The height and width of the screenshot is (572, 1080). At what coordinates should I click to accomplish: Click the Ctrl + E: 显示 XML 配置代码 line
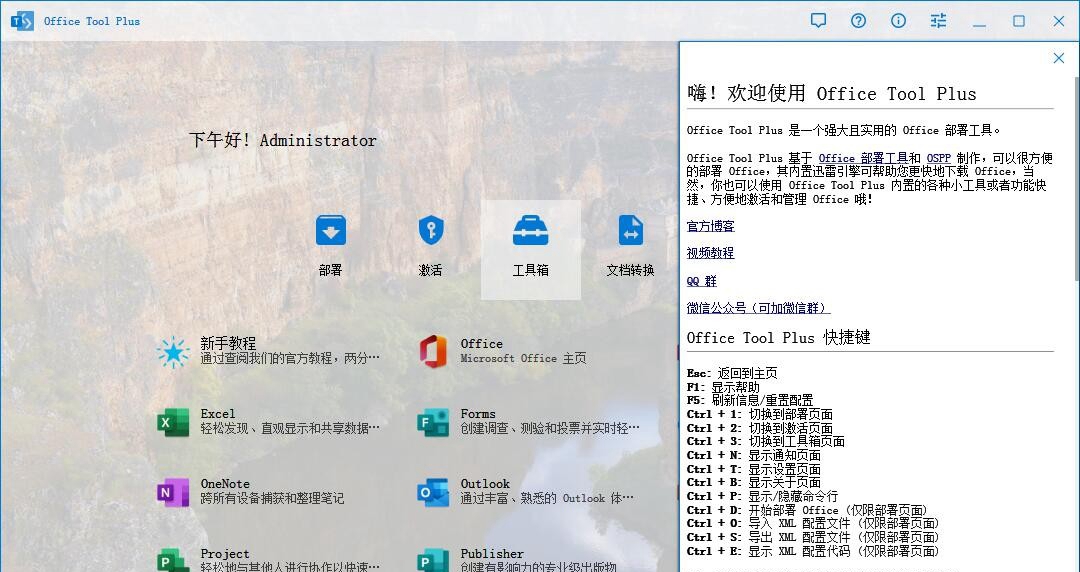[813, 551]
